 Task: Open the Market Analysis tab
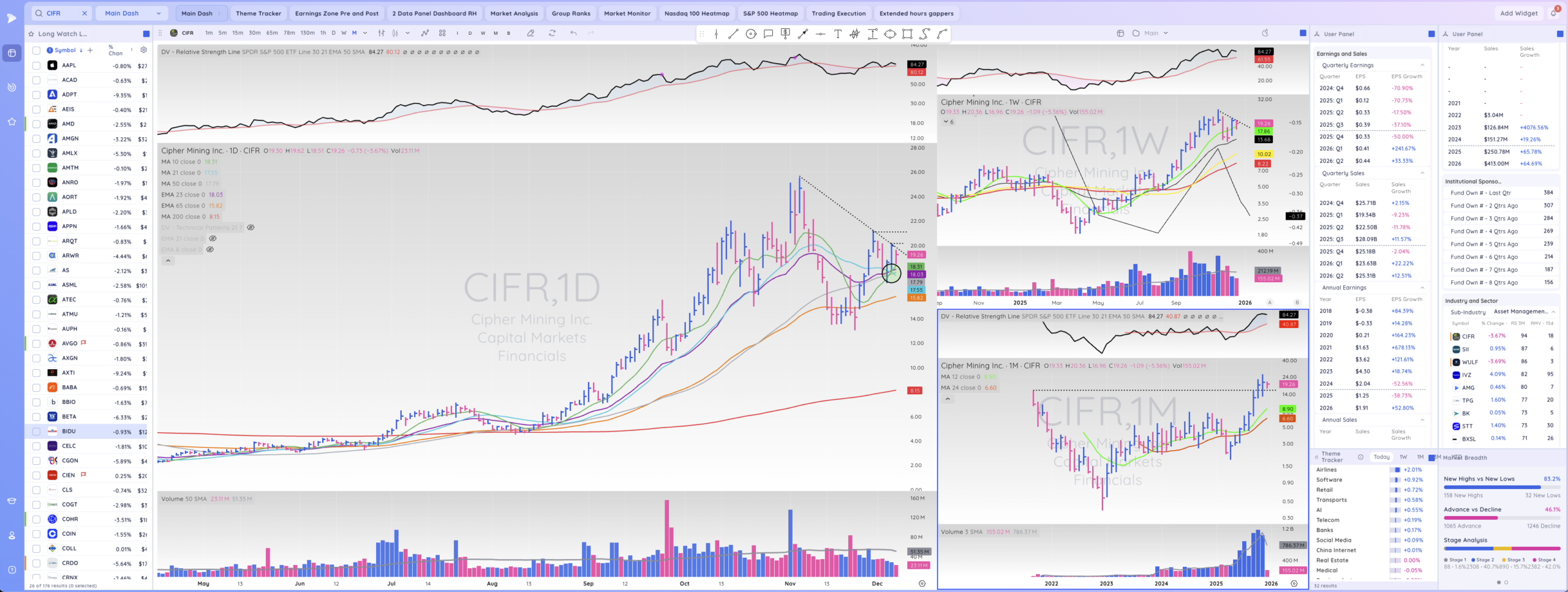pyautogui.click(x=514, y=13)
